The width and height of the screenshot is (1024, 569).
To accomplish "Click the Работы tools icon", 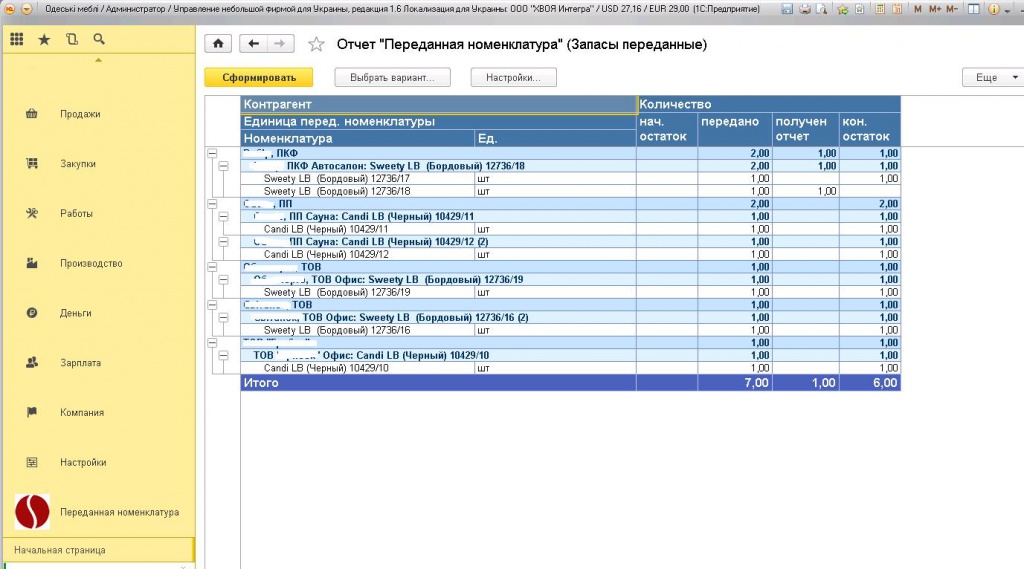I will tap(31, 213).
